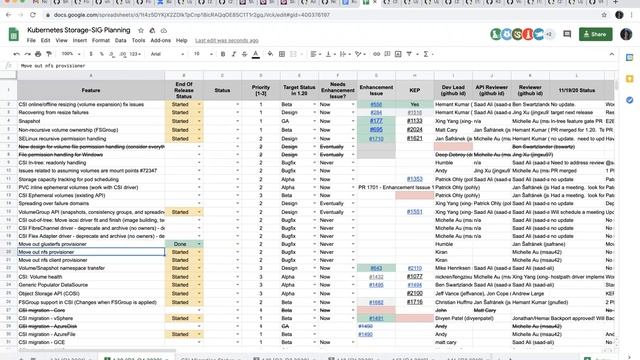This screenshot has width=640, height=360.
Task: Open the text rotation dropdown
Action: (x=360, y=54)
